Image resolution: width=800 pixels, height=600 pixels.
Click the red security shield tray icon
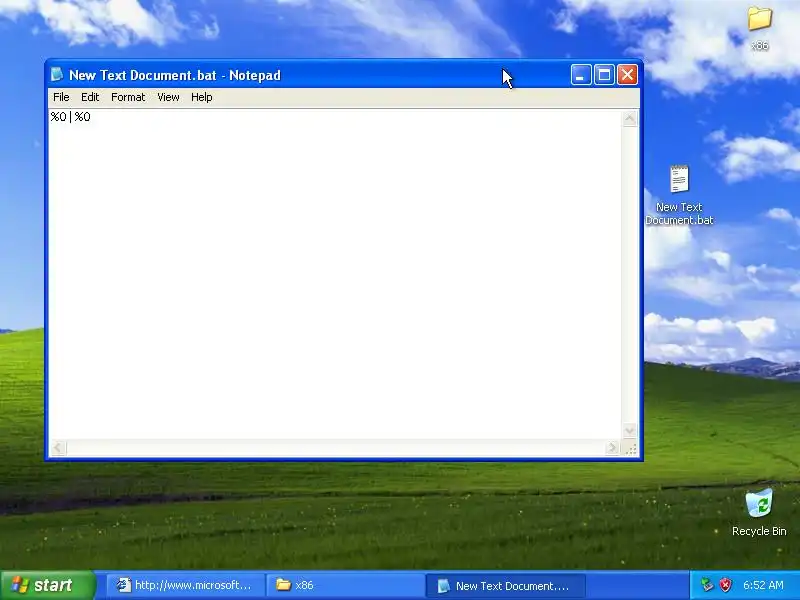(725, 585)
